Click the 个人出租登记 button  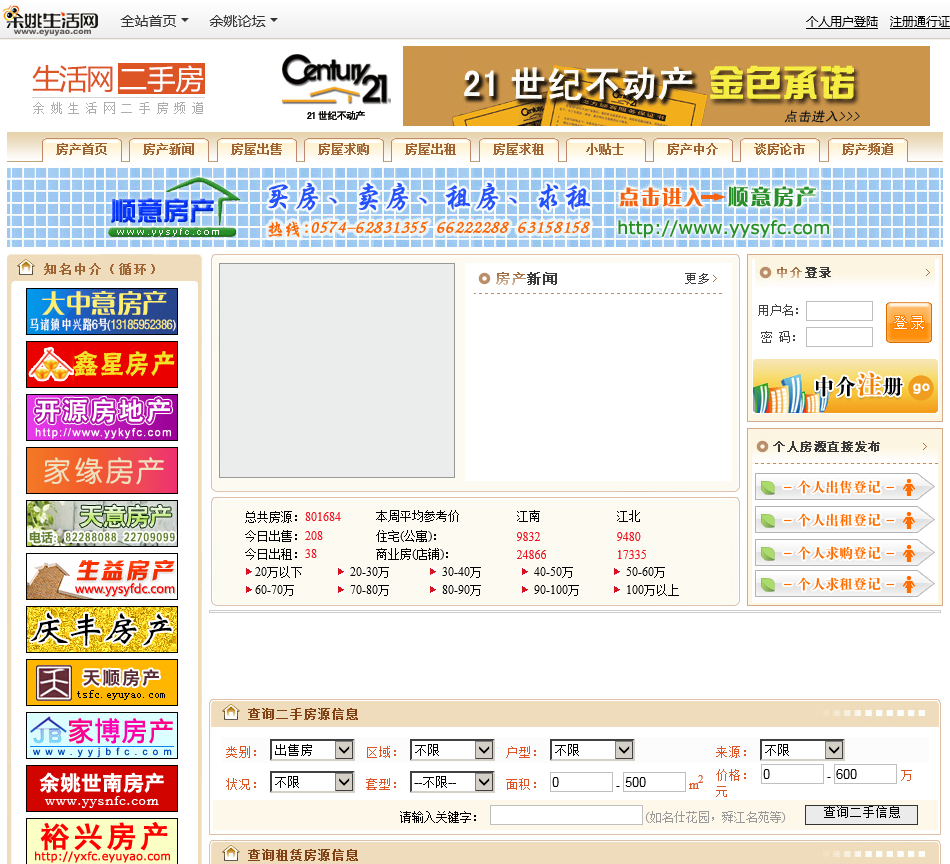click(x=844, y=520)
